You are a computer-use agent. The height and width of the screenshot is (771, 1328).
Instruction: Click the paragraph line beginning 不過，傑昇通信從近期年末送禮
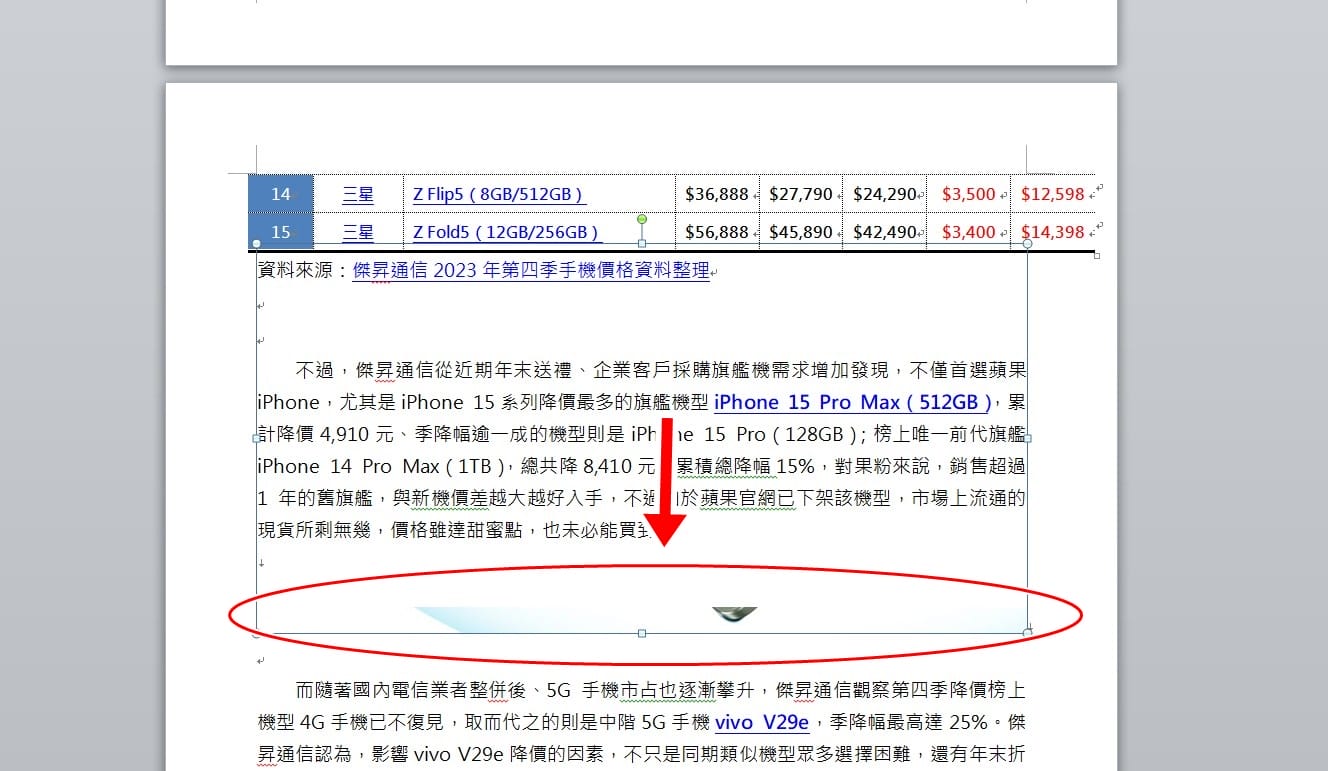point(661,371)
